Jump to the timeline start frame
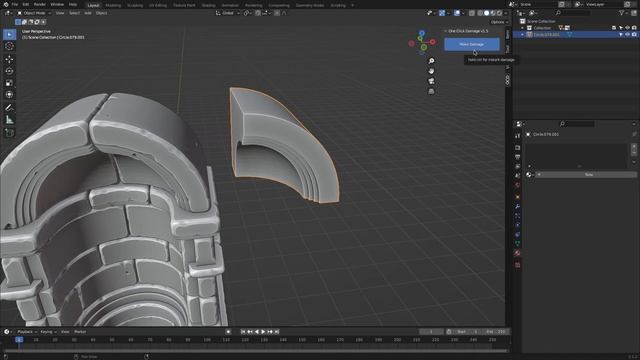Image resolution: width=640 pixels, height=360 pixels. coord(243,332)
